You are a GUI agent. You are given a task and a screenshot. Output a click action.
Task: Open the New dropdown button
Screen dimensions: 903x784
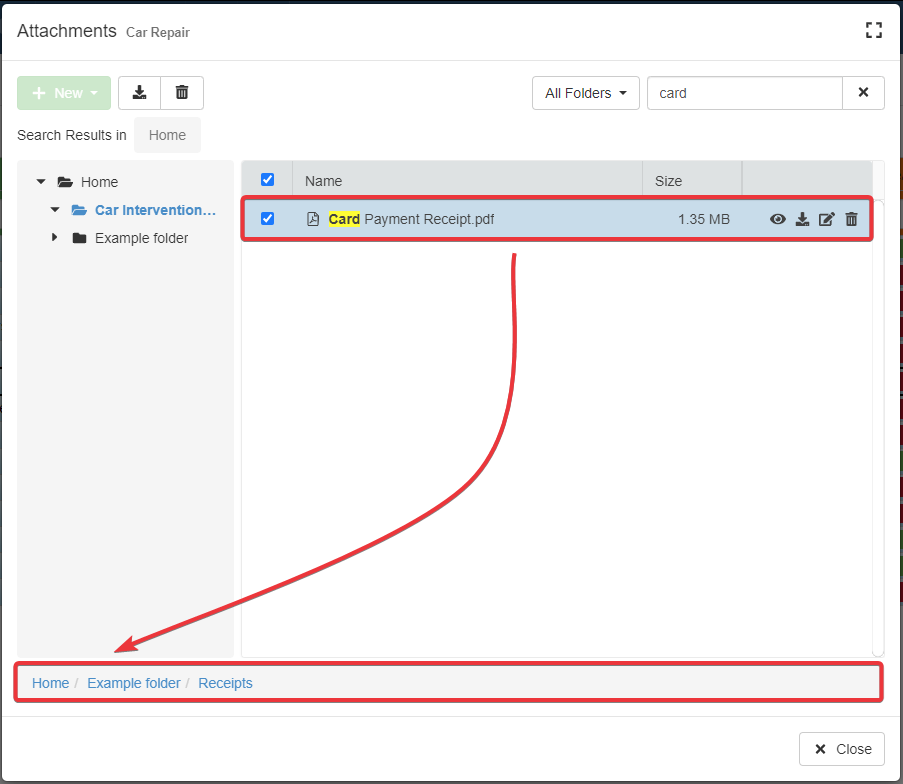pos(64,93)
